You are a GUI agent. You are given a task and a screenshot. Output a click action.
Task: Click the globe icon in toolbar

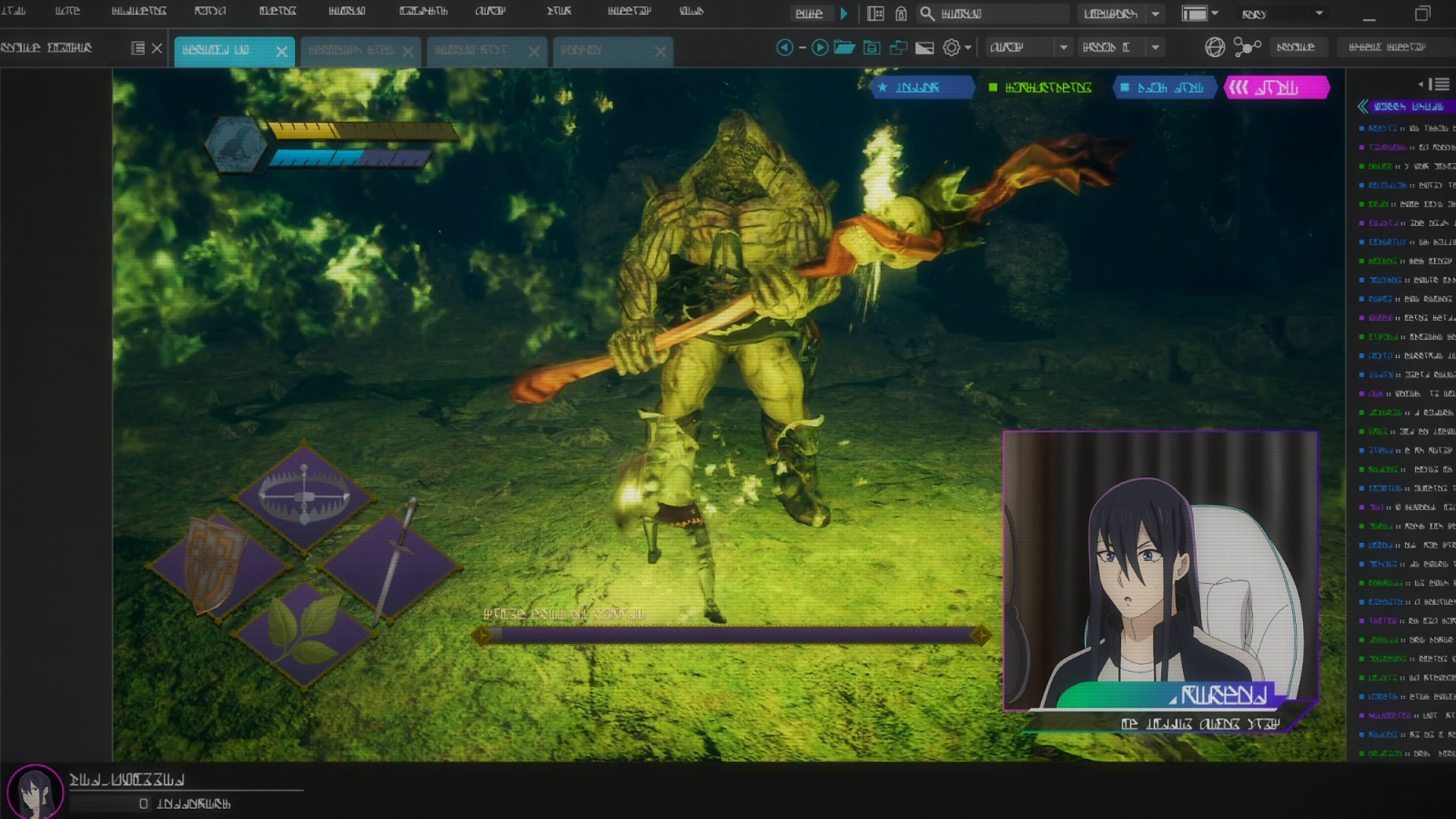pyautogui.click(x=1214, y=48)
